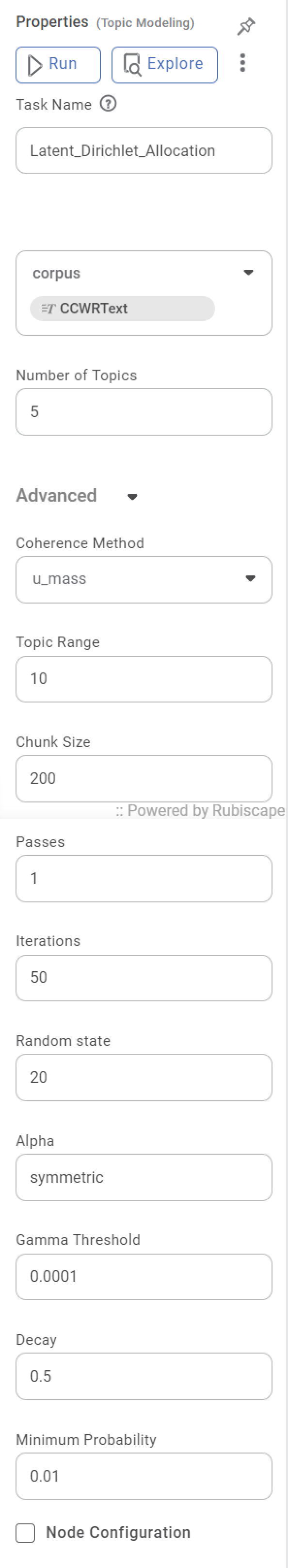
Task: Open the three-dot more options menu
Action: (243, 63)
